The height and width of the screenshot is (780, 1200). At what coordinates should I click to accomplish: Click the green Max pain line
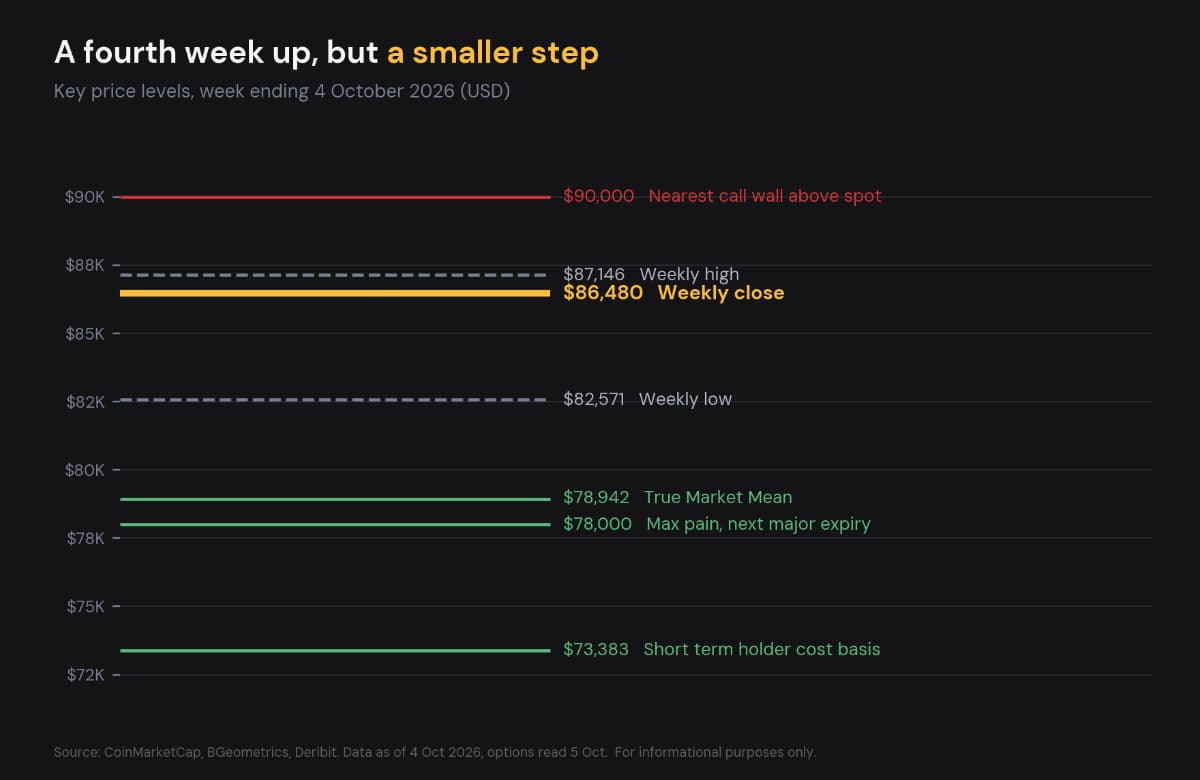(335, 524)
